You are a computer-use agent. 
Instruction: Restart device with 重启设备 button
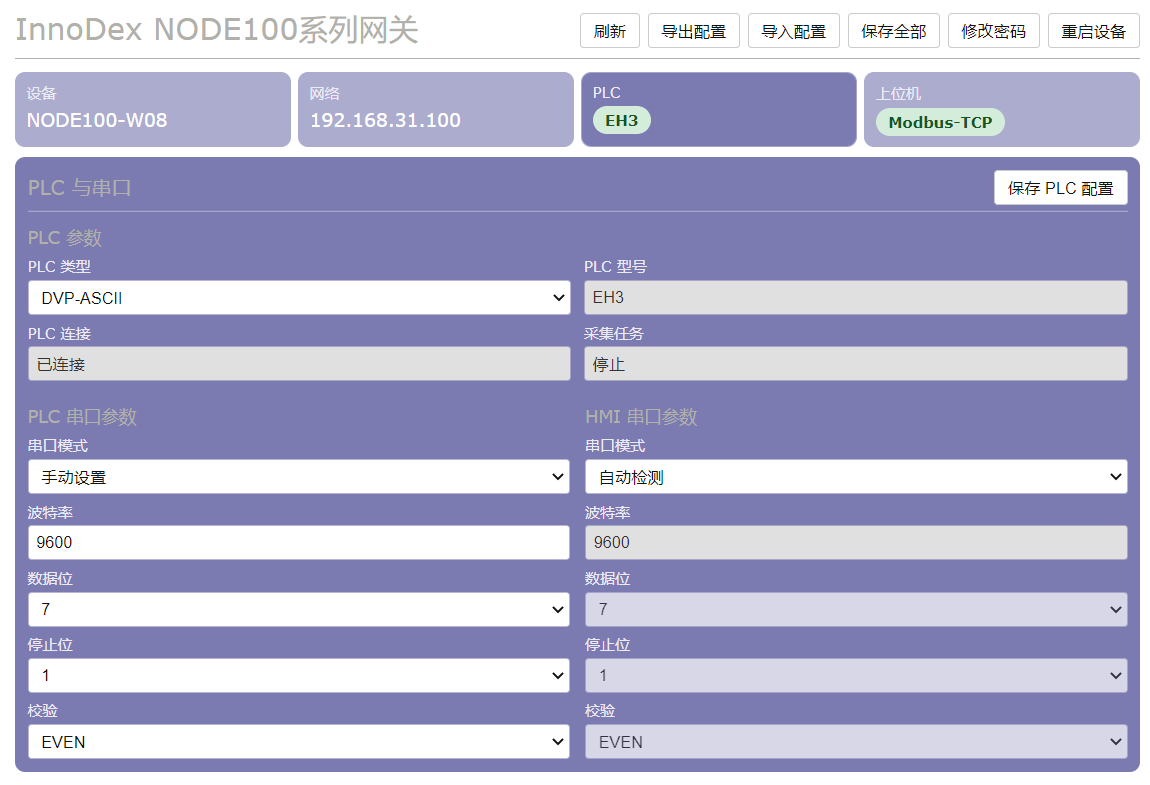(1094, 31)
